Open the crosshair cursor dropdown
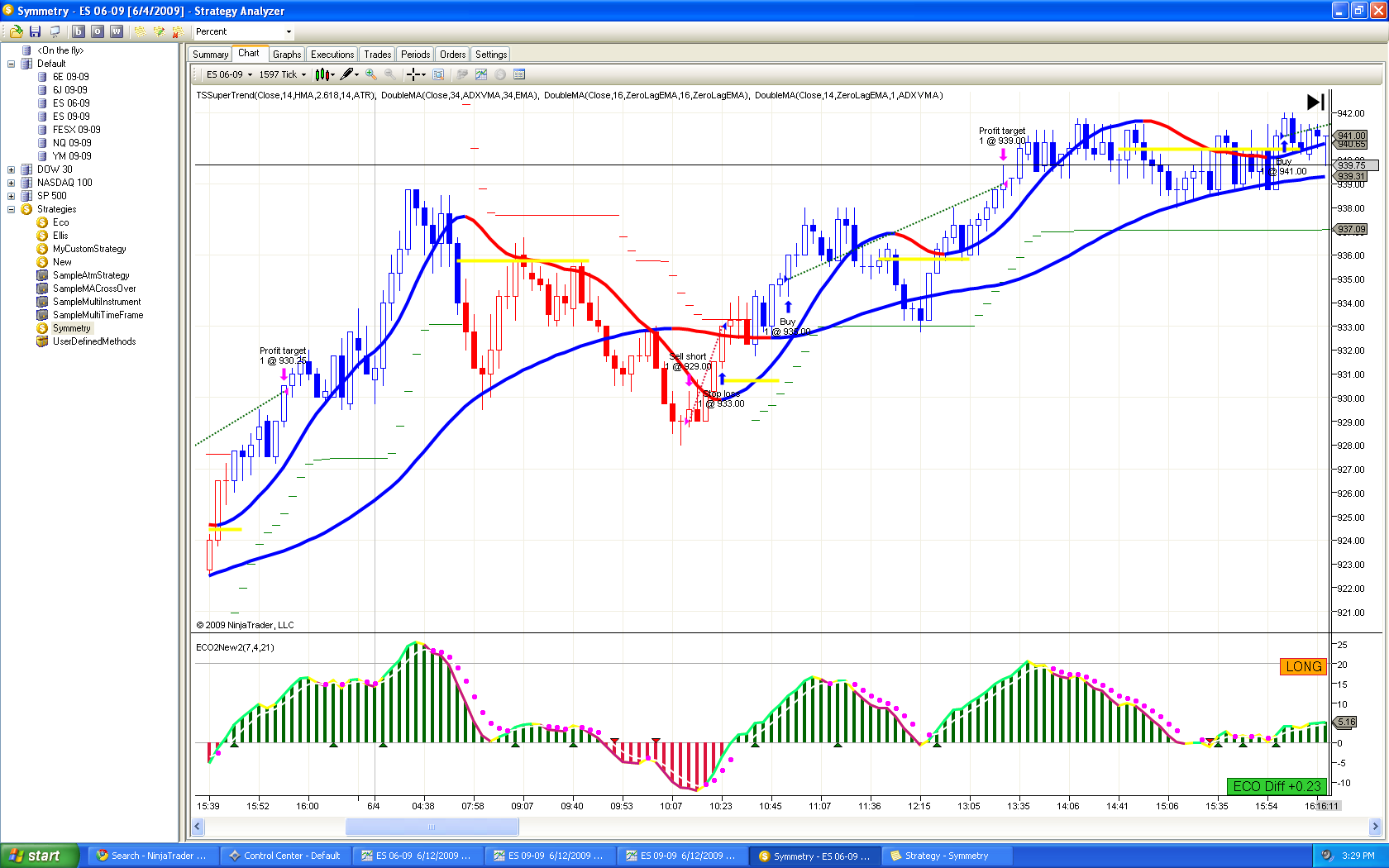This screenshot has width=1389, height=868. [416, 74]
